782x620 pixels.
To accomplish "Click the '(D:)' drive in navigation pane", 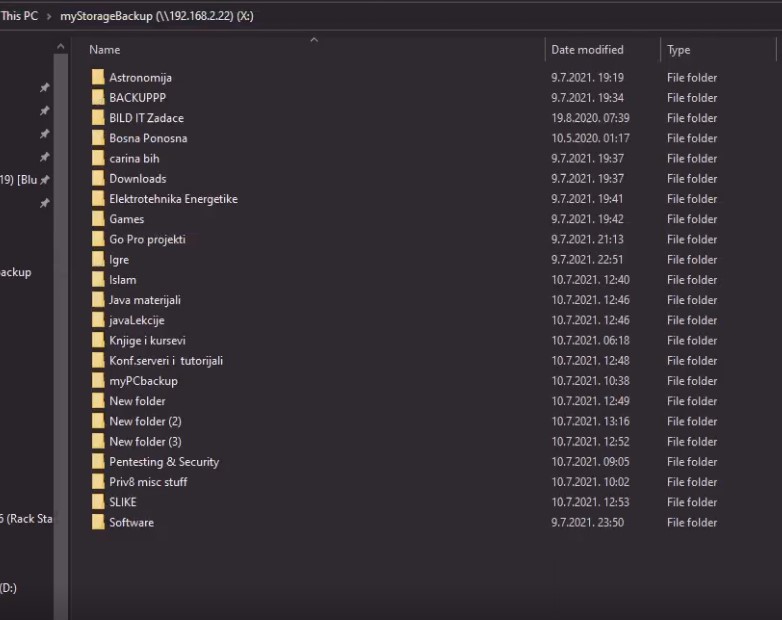I will point(8,588).
